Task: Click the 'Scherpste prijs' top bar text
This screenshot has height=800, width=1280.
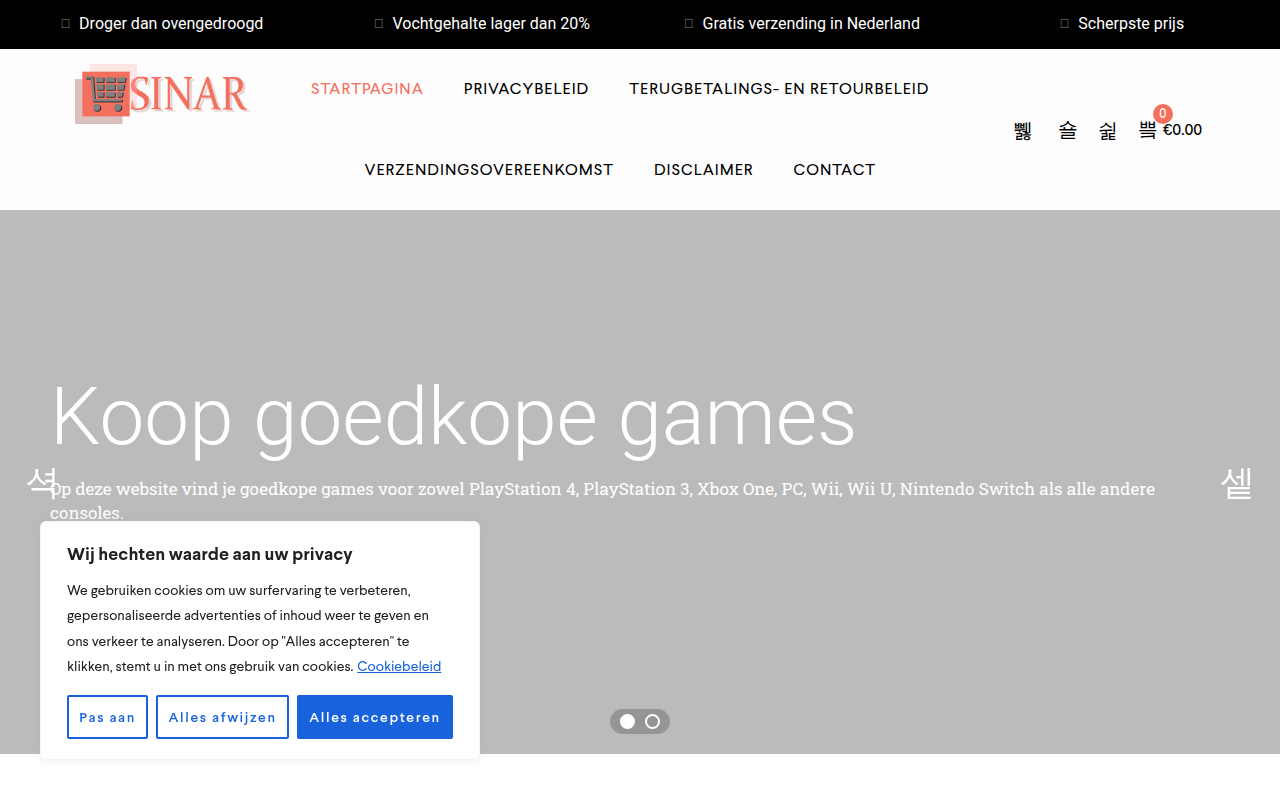Action: (1131, 23)
